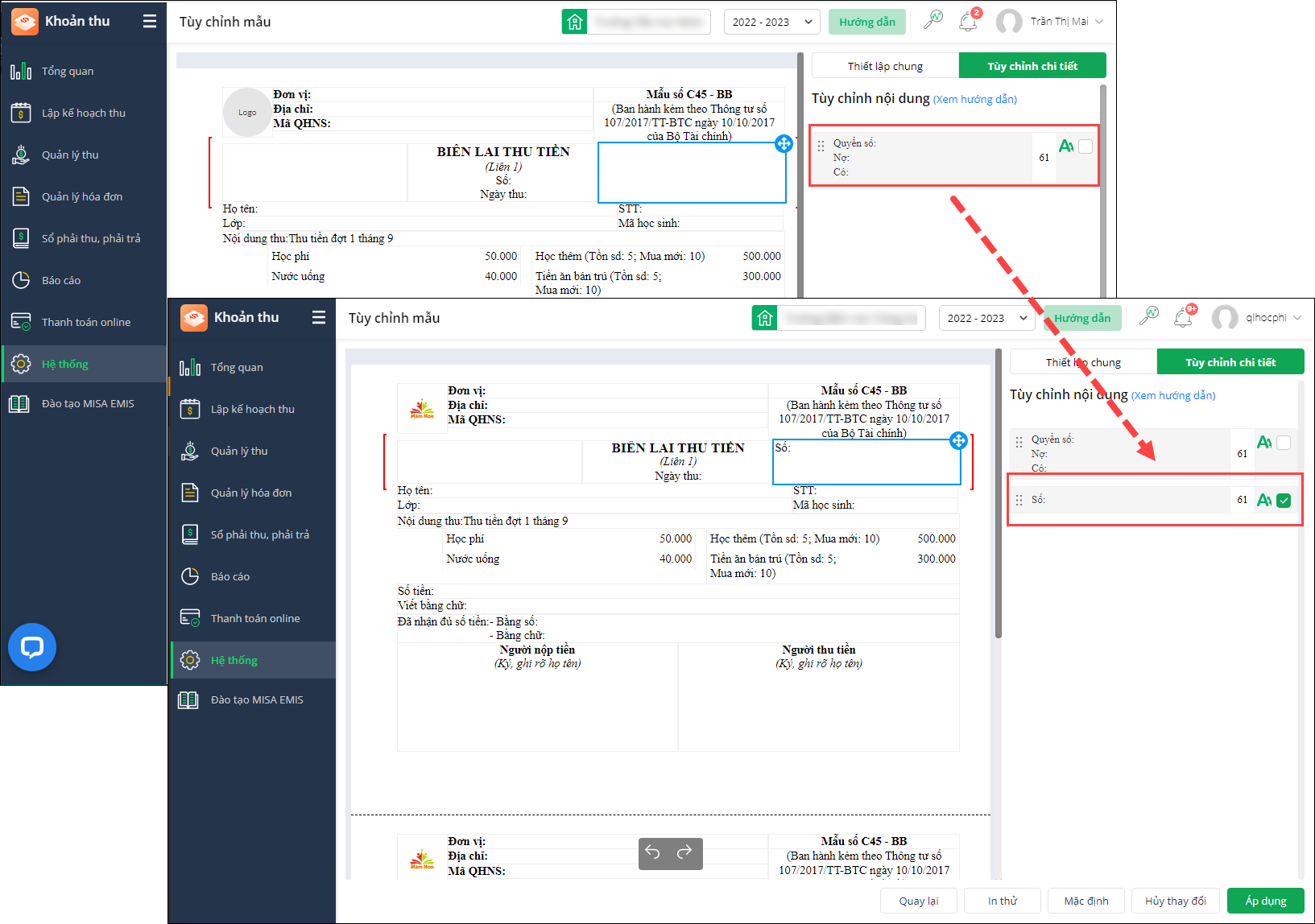Click the Quay lại button

(919, 901)
